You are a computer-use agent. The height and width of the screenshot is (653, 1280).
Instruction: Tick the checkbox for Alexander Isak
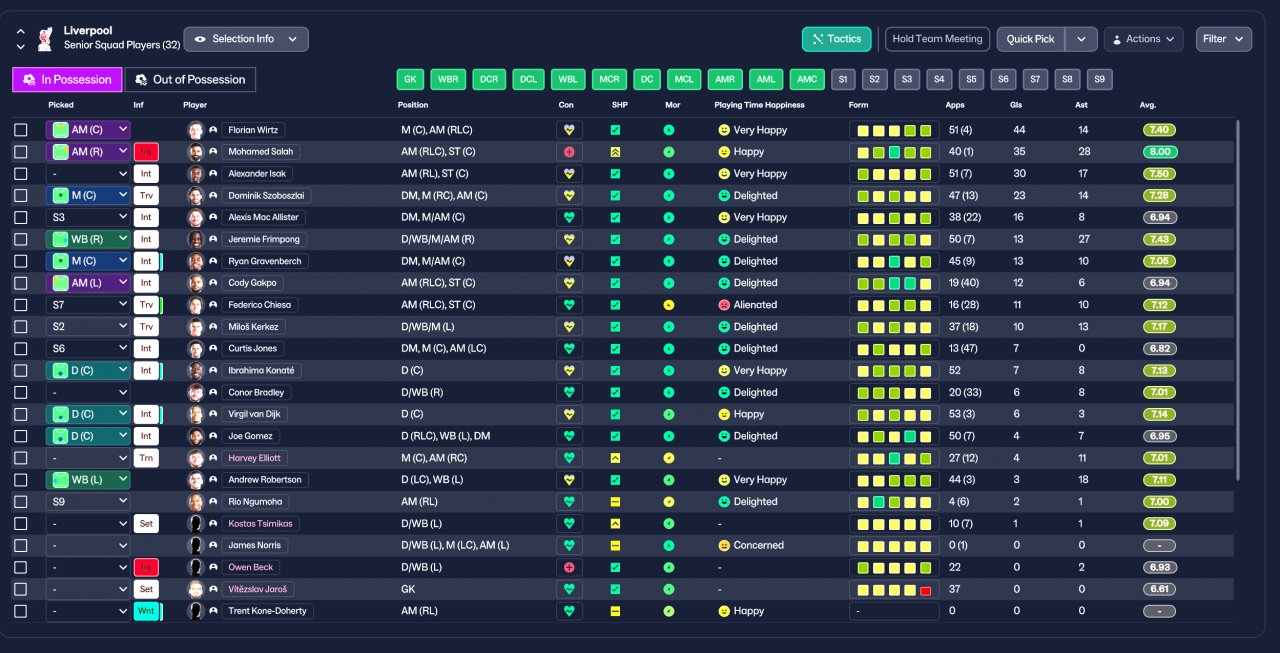21,174
